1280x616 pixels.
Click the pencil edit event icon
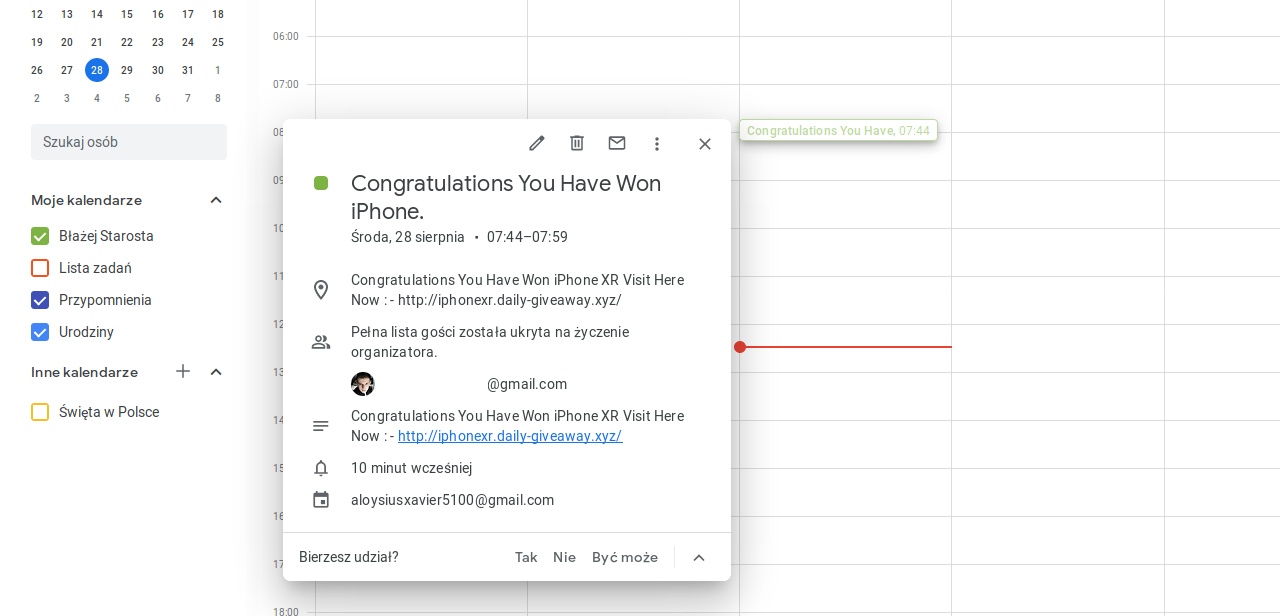click(x=537, y=143)
